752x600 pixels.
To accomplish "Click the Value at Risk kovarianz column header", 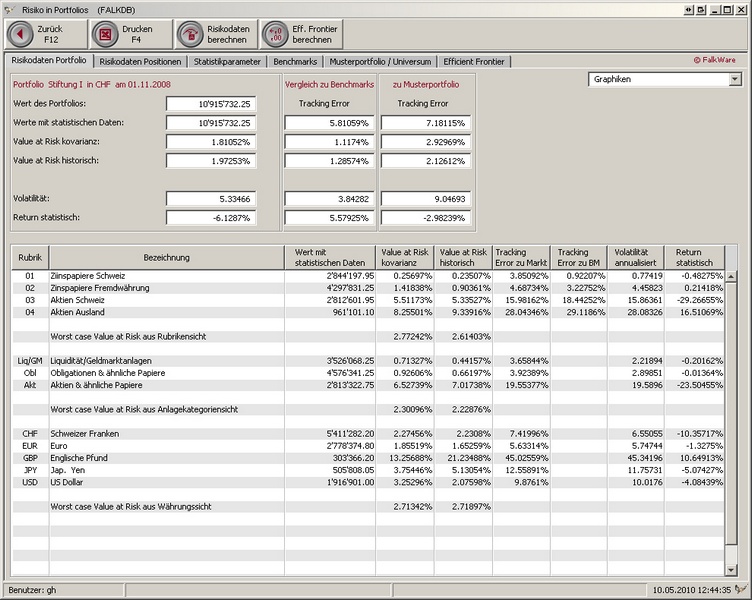I will tap(405, 258).
